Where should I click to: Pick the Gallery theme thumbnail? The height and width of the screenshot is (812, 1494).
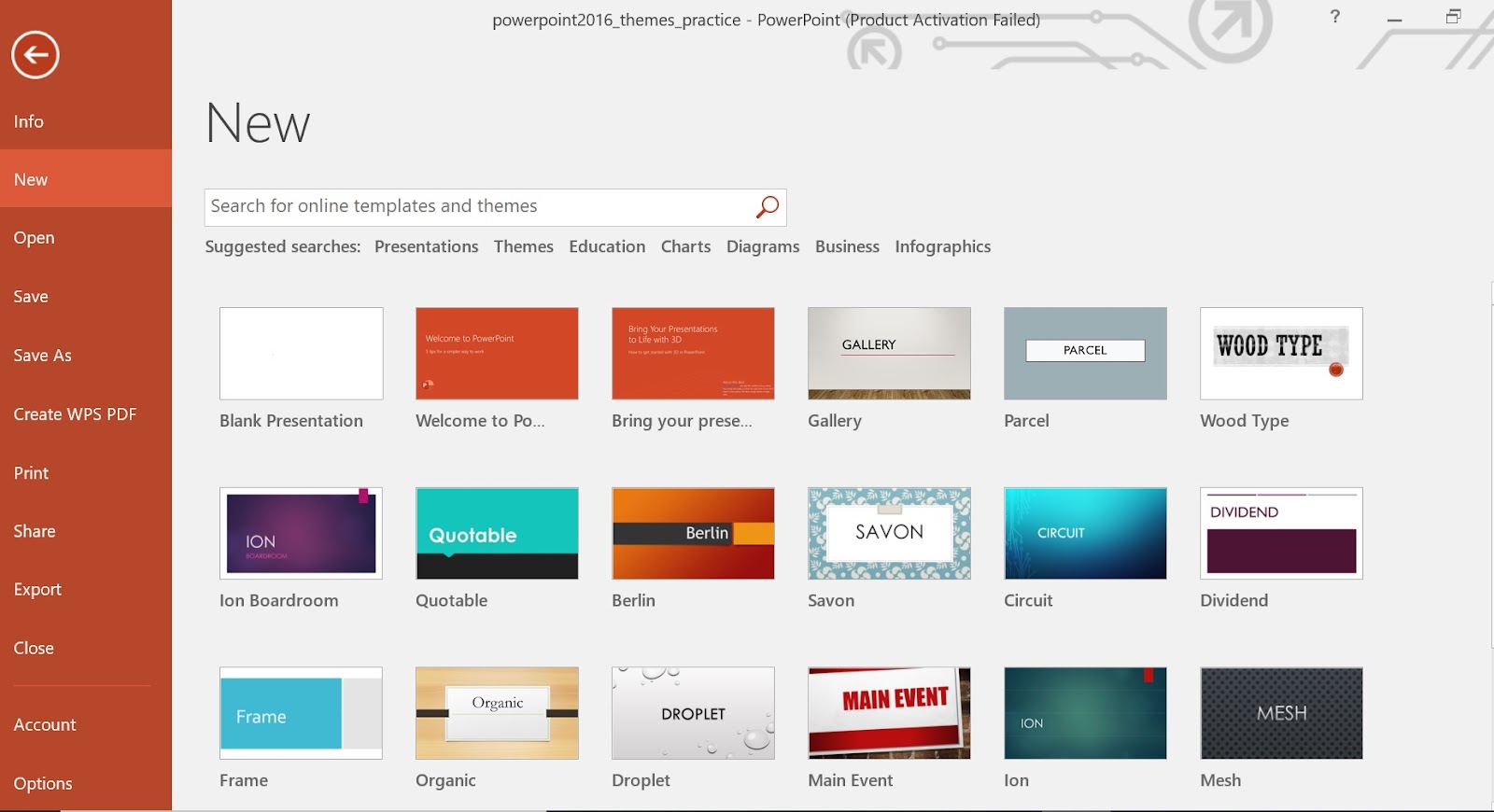click(890, 354)
